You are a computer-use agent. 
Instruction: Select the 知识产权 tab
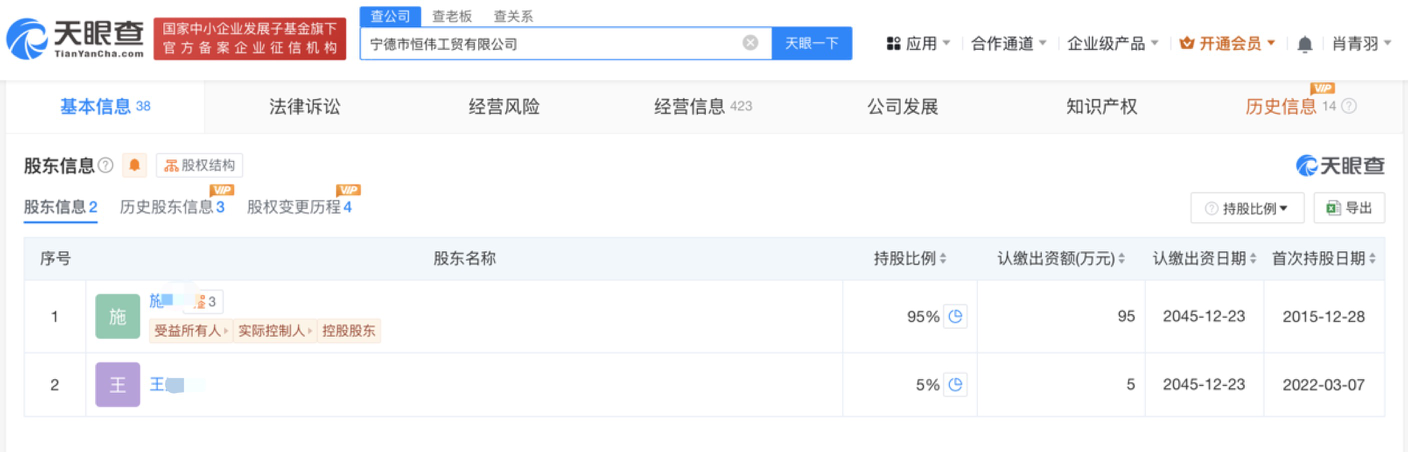[x=1102, y=107]
